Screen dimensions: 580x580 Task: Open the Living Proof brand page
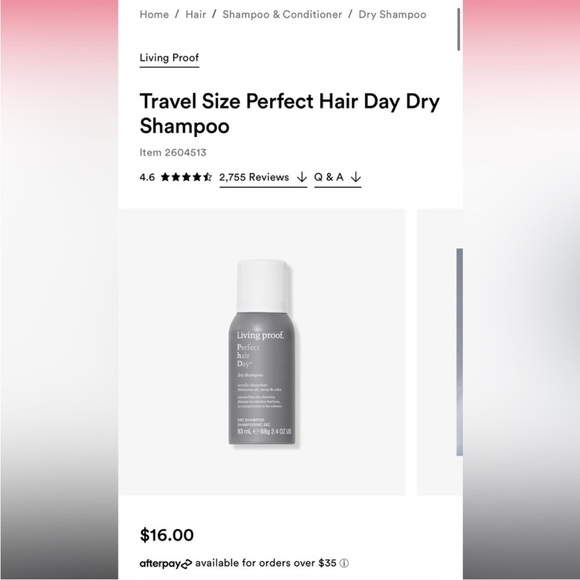click(x=169, y=58)
